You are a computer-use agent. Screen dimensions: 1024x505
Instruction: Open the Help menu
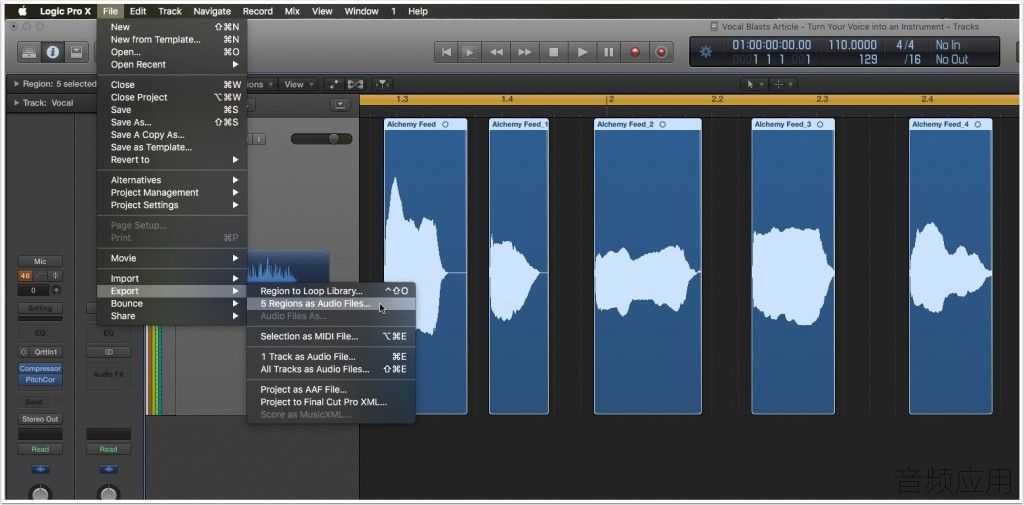point(418,10)
